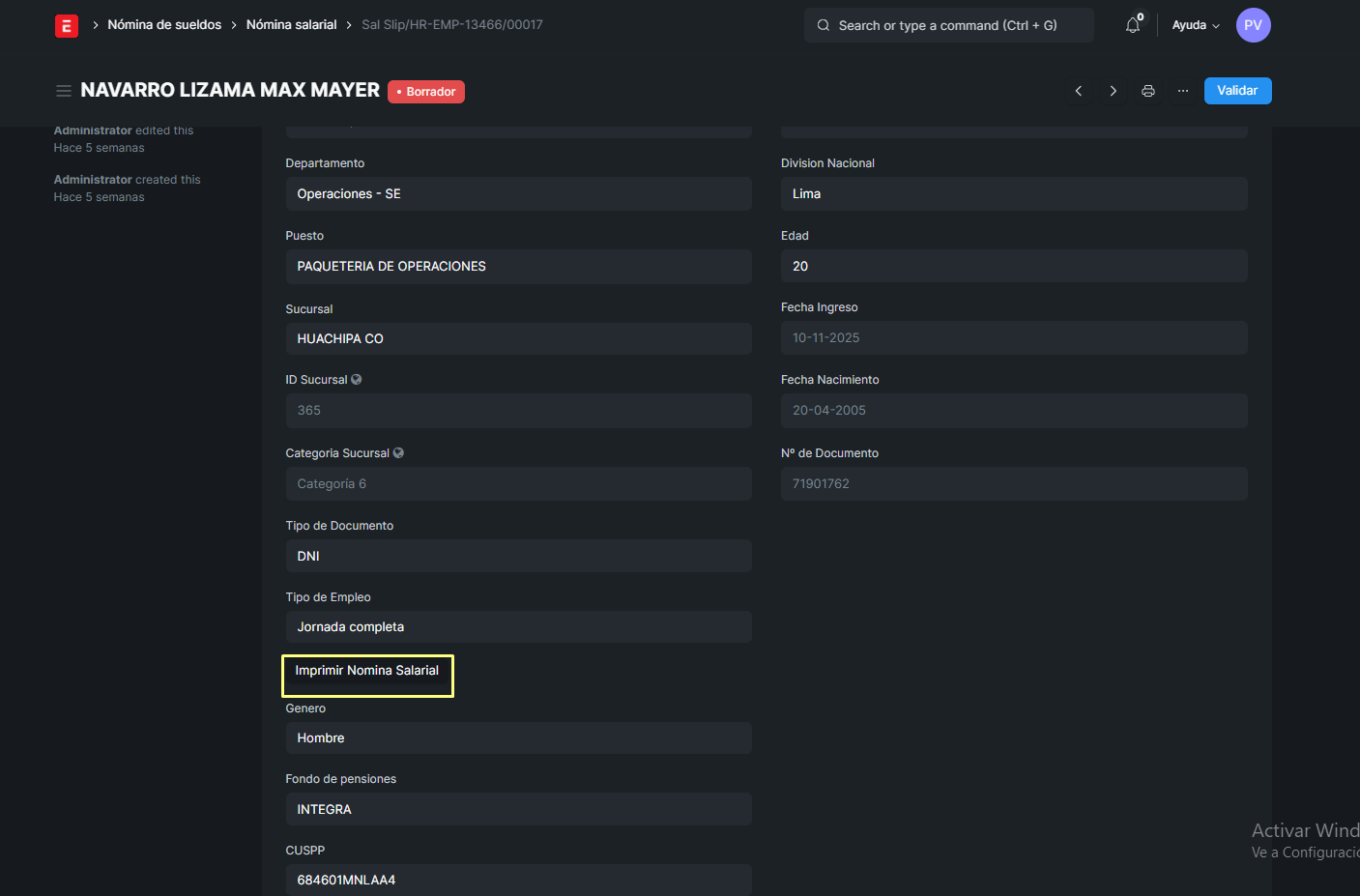Navigate to Nómina de sueldos breadcrumb

coord(164,25)
